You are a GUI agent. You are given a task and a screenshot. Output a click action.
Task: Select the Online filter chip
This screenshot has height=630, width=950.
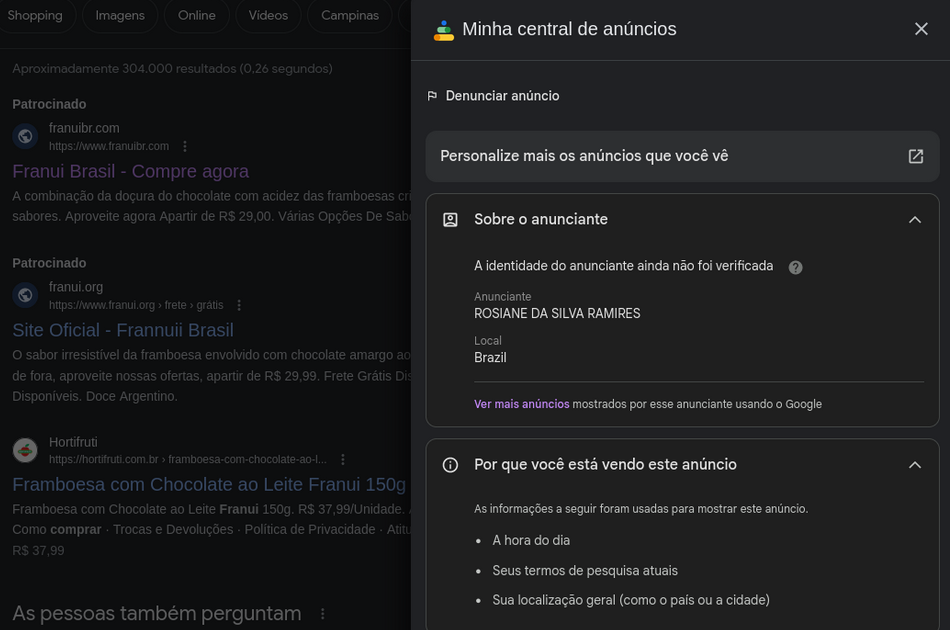coord(196,15)
